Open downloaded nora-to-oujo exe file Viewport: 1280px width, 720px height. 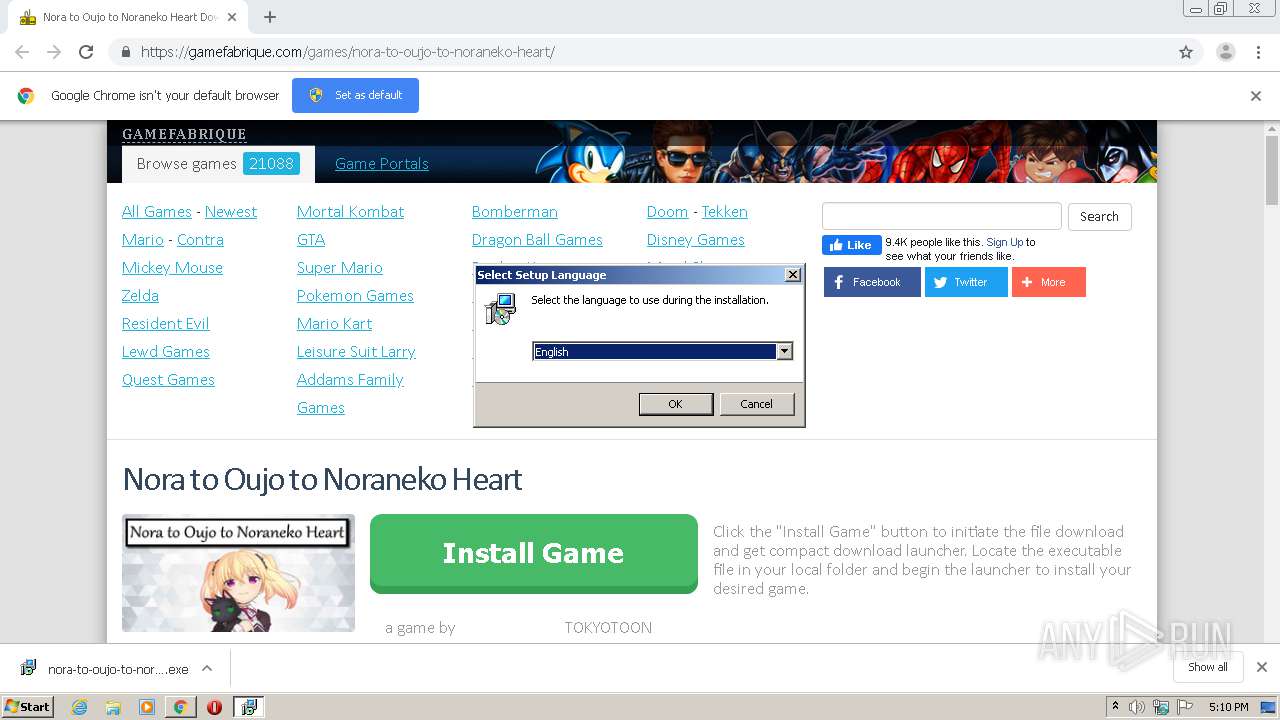point(105,669)
